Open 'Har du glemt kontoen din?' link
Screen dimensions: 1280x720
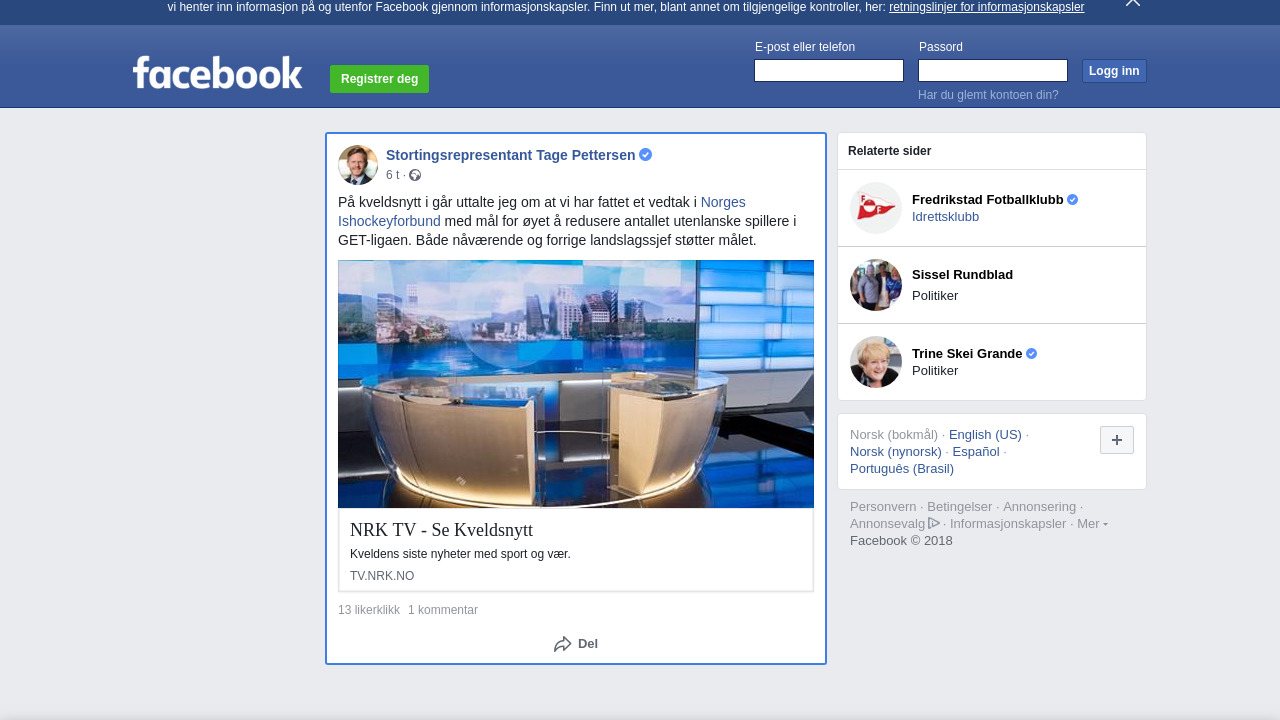pyautogui.click(x=988, y=95)
